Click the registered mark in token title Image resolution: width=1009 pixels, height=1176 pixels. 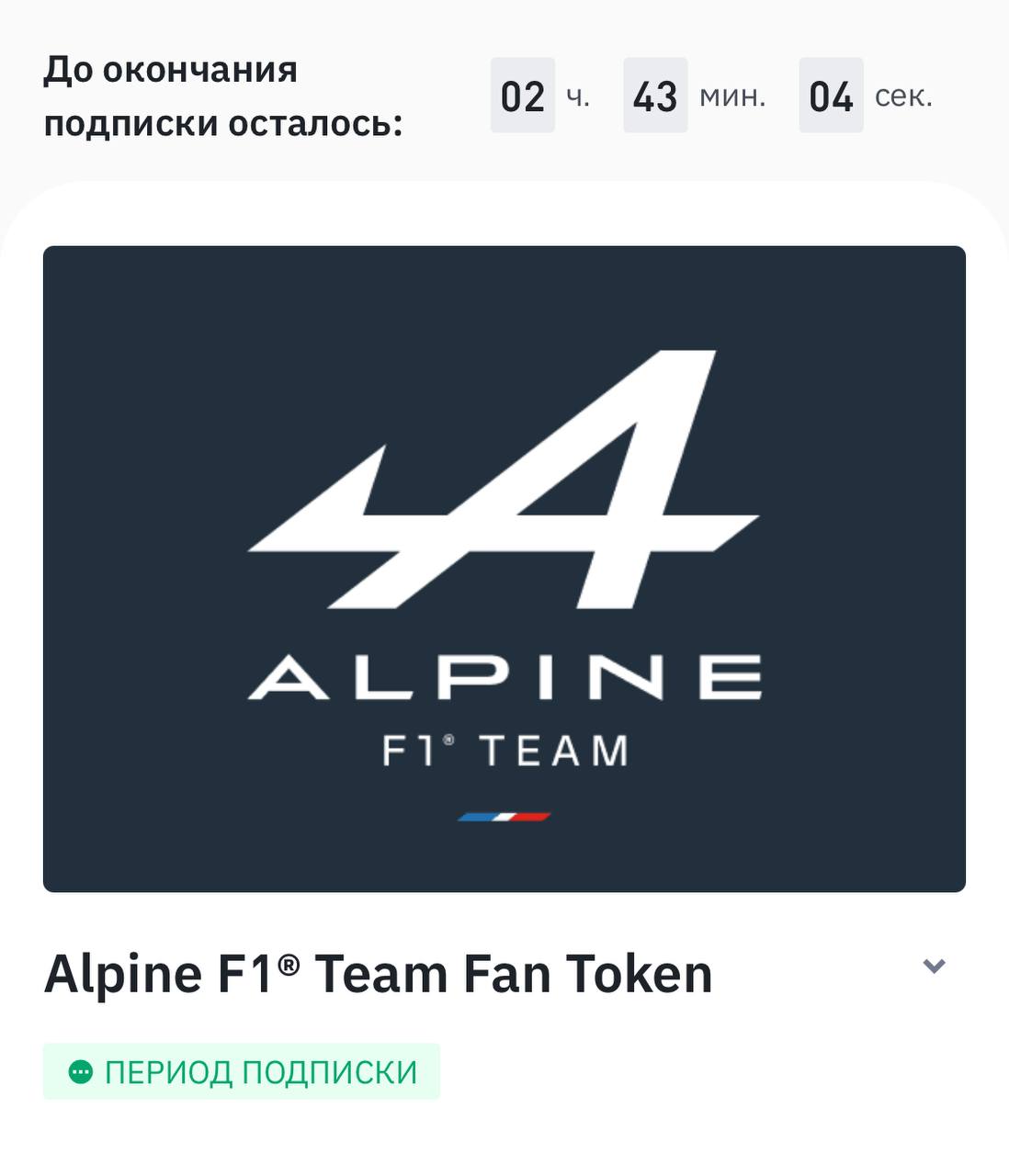coord(288,964)
